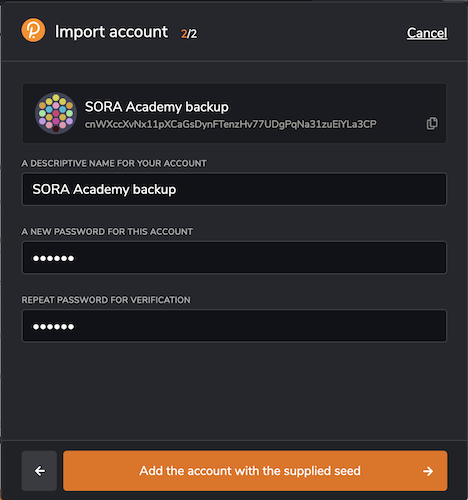Copy the account address with the clipboard icon
468x500 pixels.
432,123
